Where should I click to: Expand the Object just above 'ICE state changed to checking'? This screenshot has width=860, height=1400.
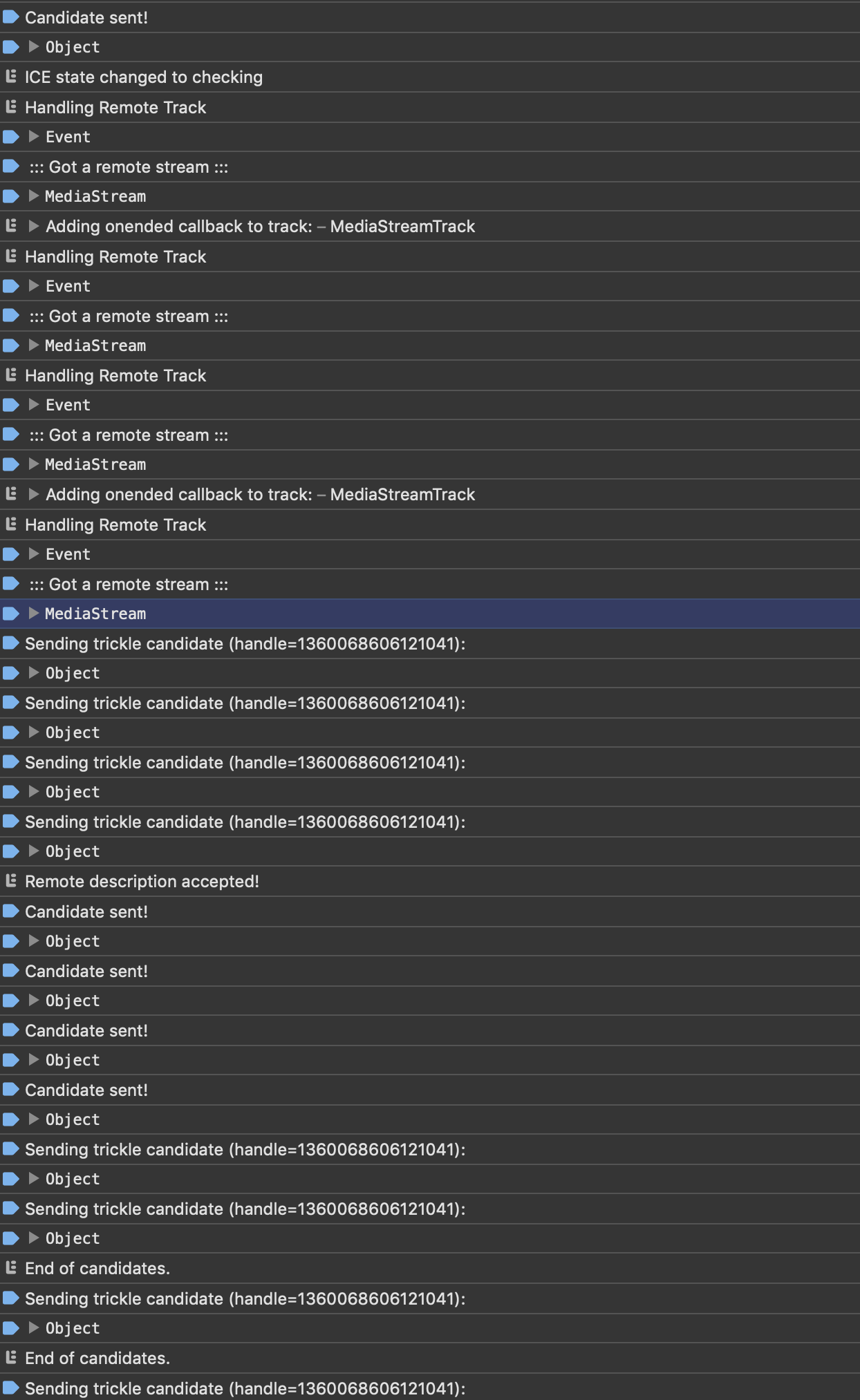(33, 47)
